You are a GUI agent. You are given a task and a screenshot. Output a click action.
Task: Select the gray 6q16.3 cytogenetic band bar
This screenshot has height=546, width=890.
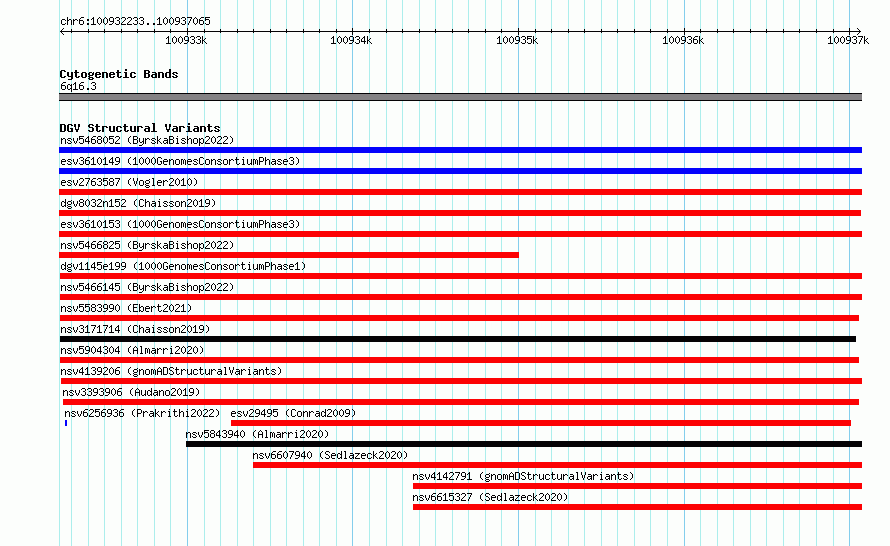[460, 97]
